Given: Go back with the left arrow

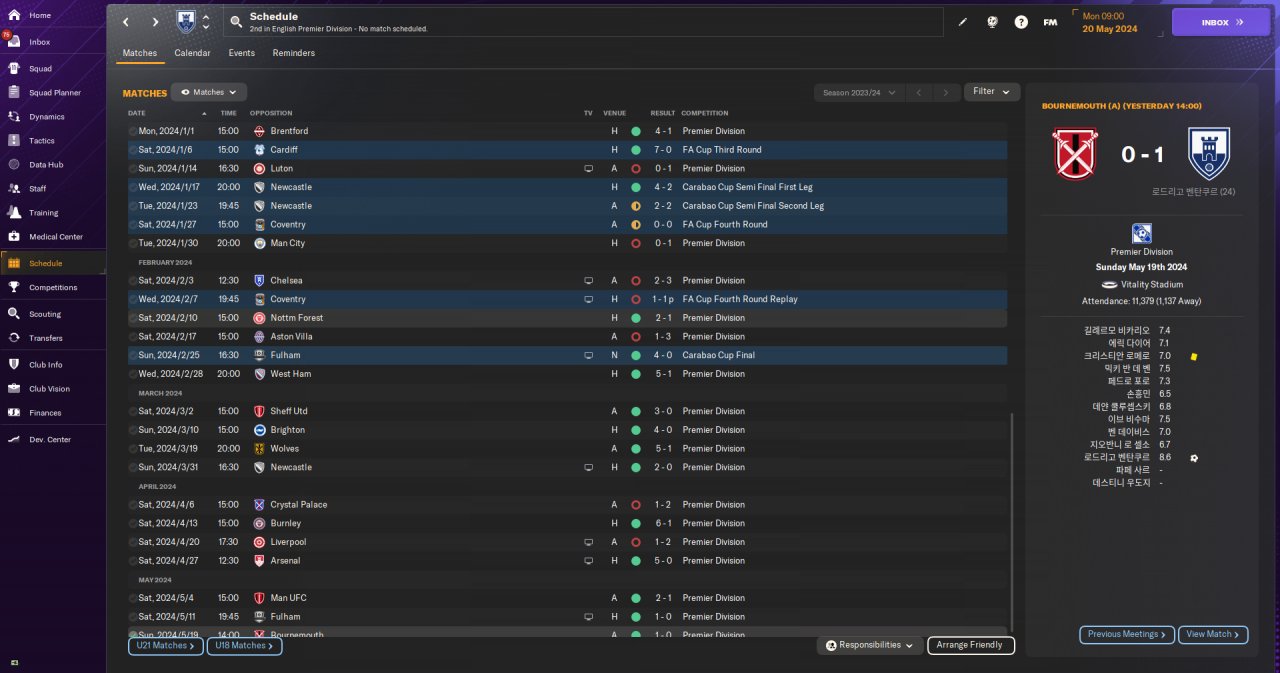Looking at the screenshot, I should coord(125,22).
